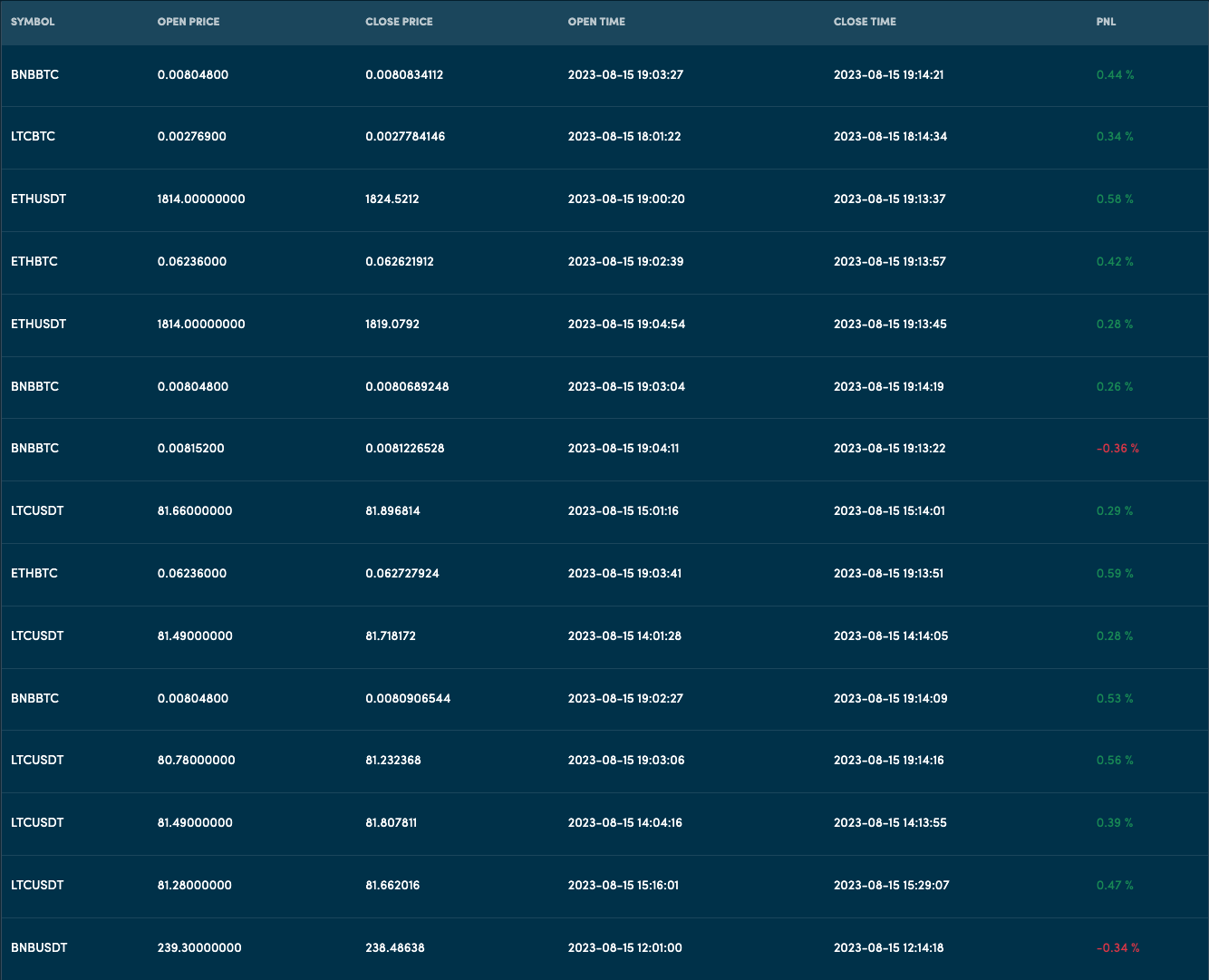The image size is (1209, 980).
Task: Click the 0.44 % PNL value
Action: pos(1115,75)
